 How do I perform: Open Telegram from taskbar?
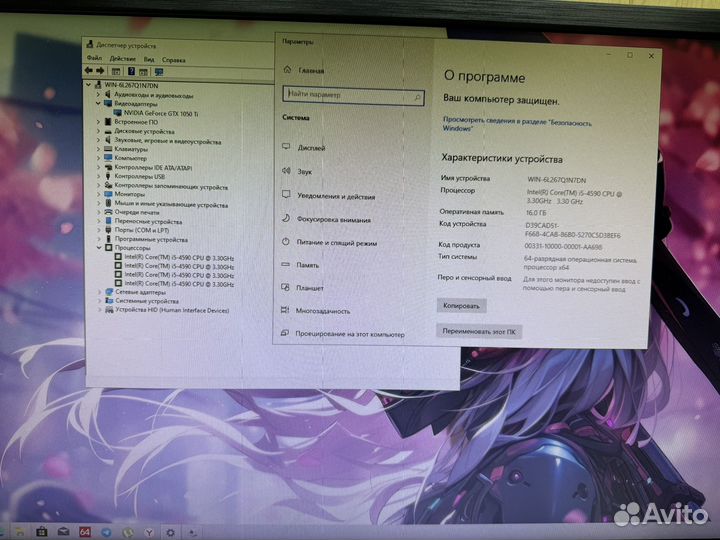pos(106,532)
